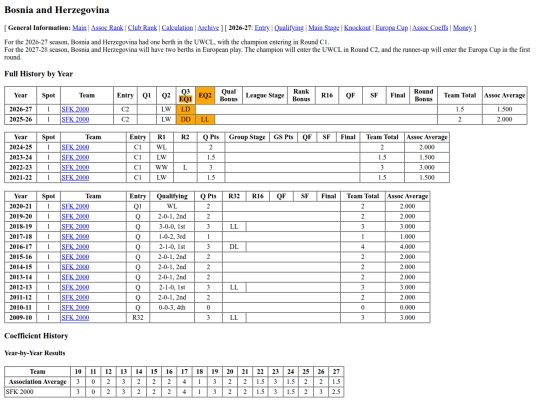Click SFK 2000 in the 2016-17 row

tap(75, 247)
